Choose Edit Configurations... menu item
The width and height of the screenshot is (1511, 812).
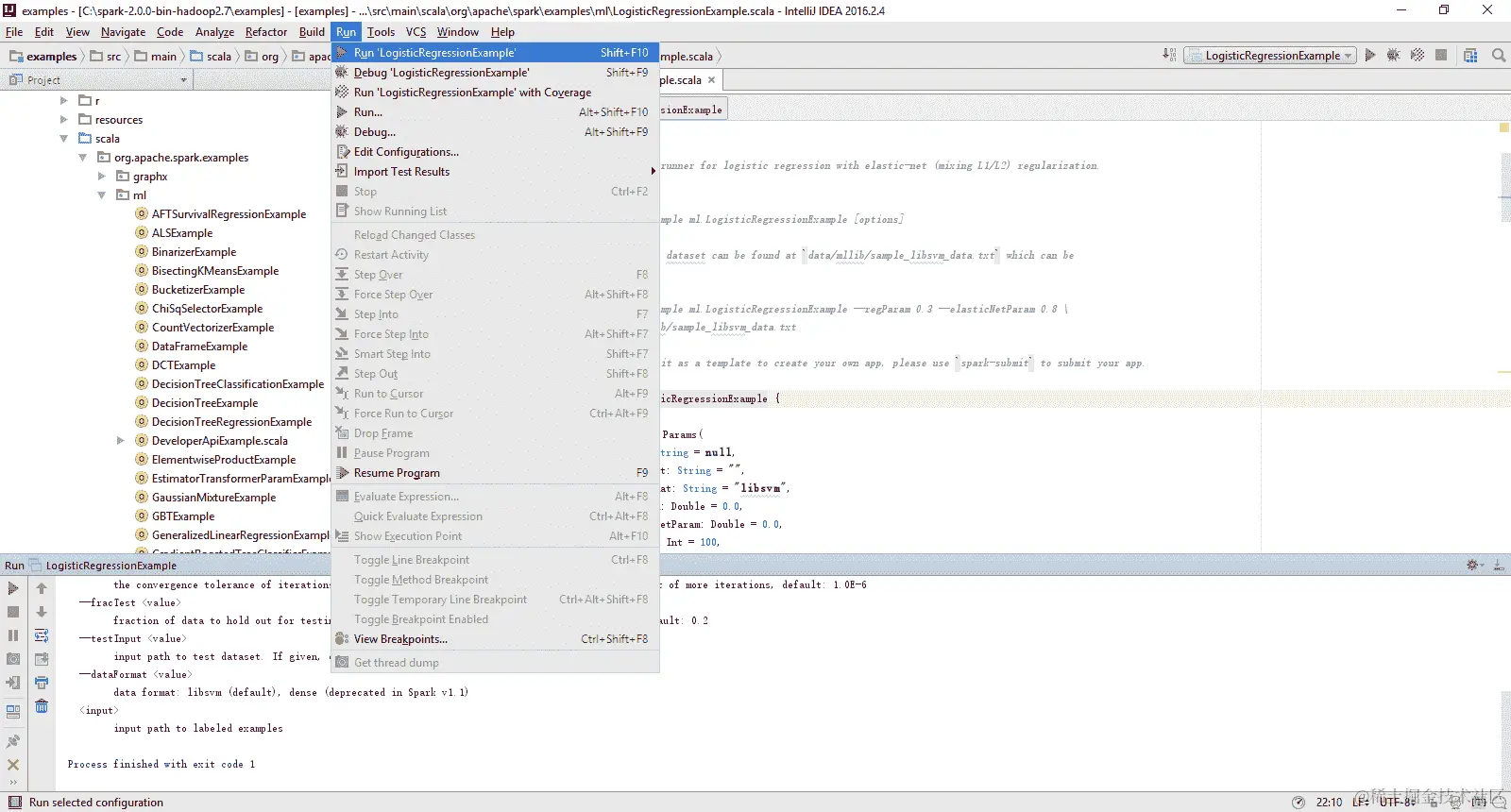495,152
